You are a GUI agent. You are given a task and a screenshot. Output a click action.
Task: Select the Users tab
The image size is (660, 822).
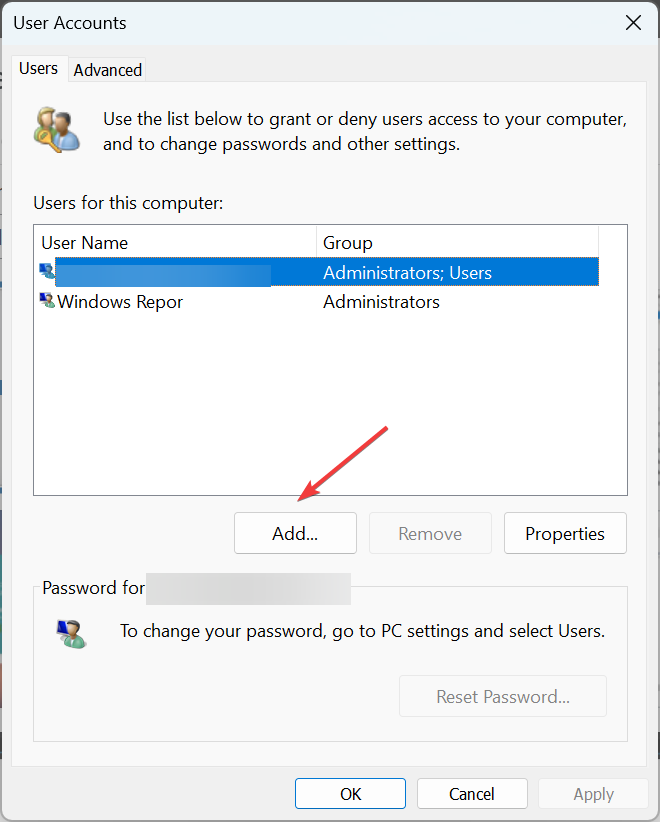click(38, 68)
